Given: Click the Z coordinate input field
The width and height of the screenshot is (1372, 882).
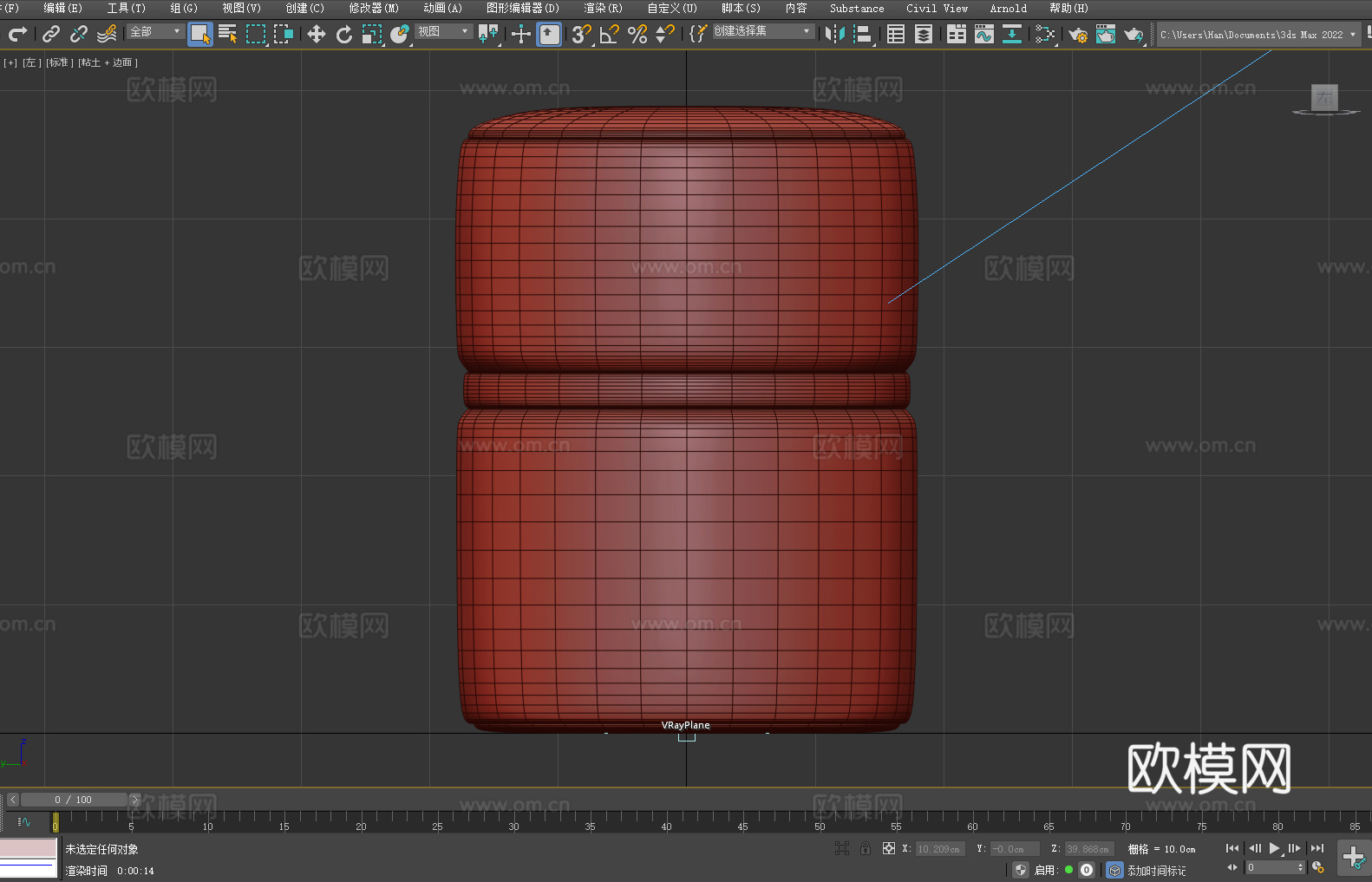Looking at the screenshot, I should point(1089,849).
